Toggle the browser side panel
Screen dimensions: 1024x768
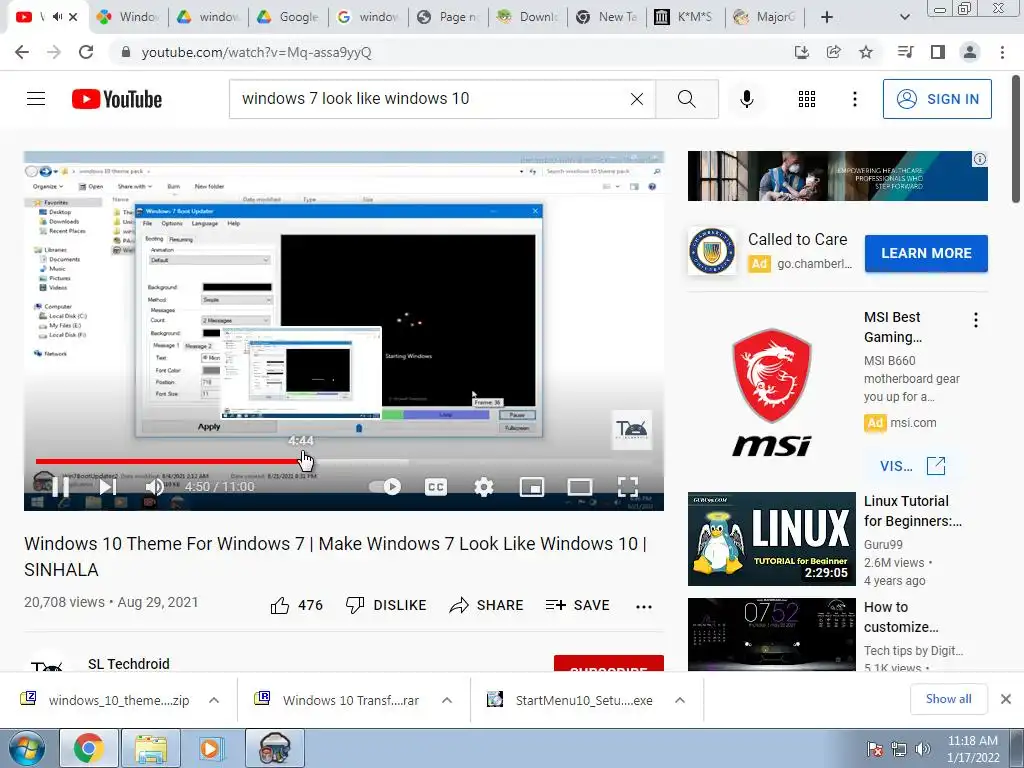point(938,52)
